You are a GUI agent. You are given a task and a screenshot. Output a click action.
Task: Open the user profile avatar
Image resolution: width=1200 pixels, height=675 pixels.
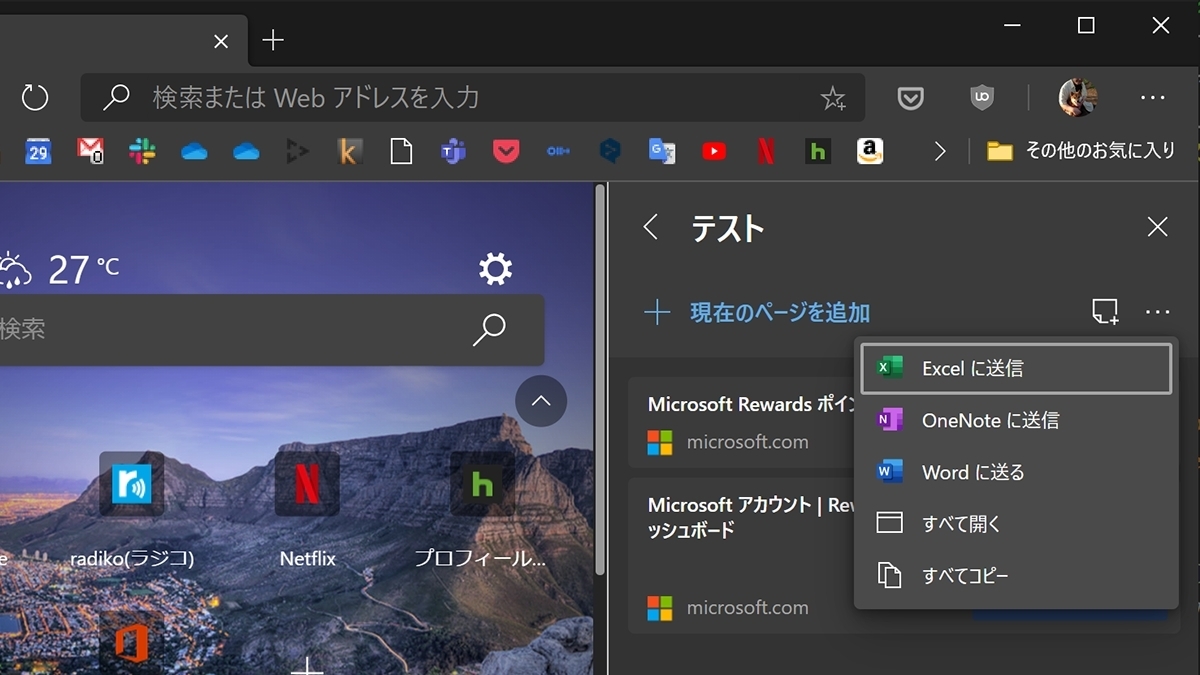coord(1077,97)
